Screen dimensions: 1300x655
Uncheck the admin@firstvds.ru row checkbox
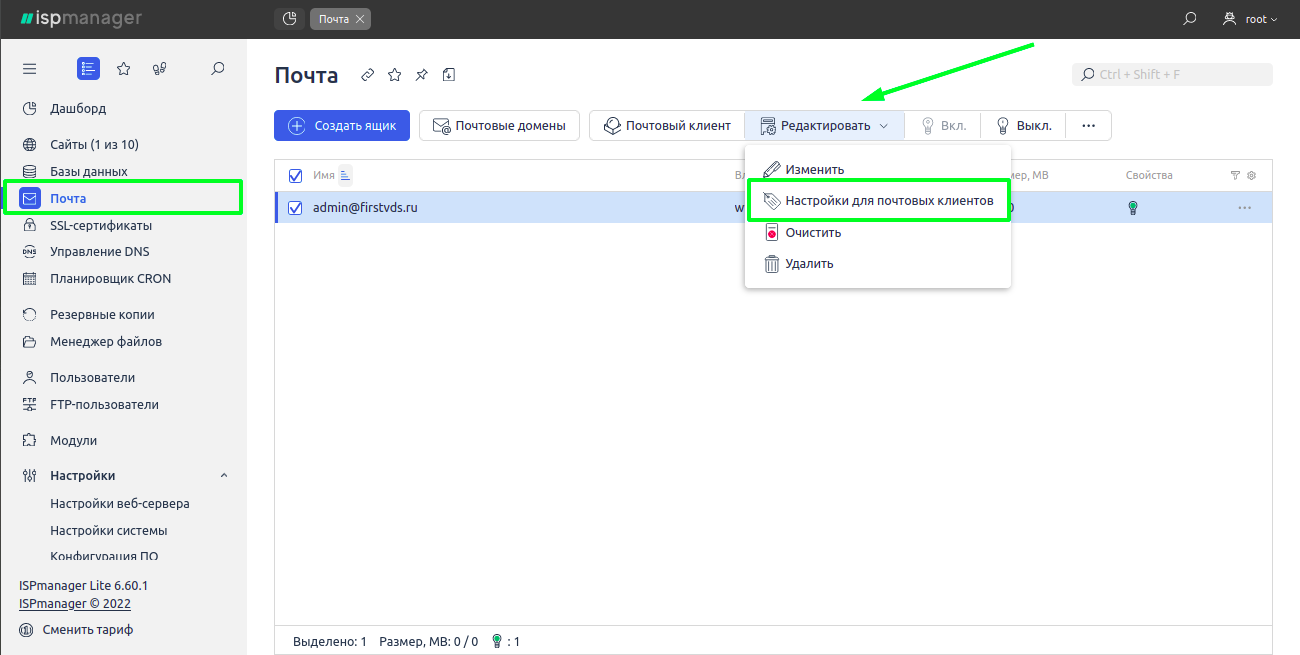295,208
